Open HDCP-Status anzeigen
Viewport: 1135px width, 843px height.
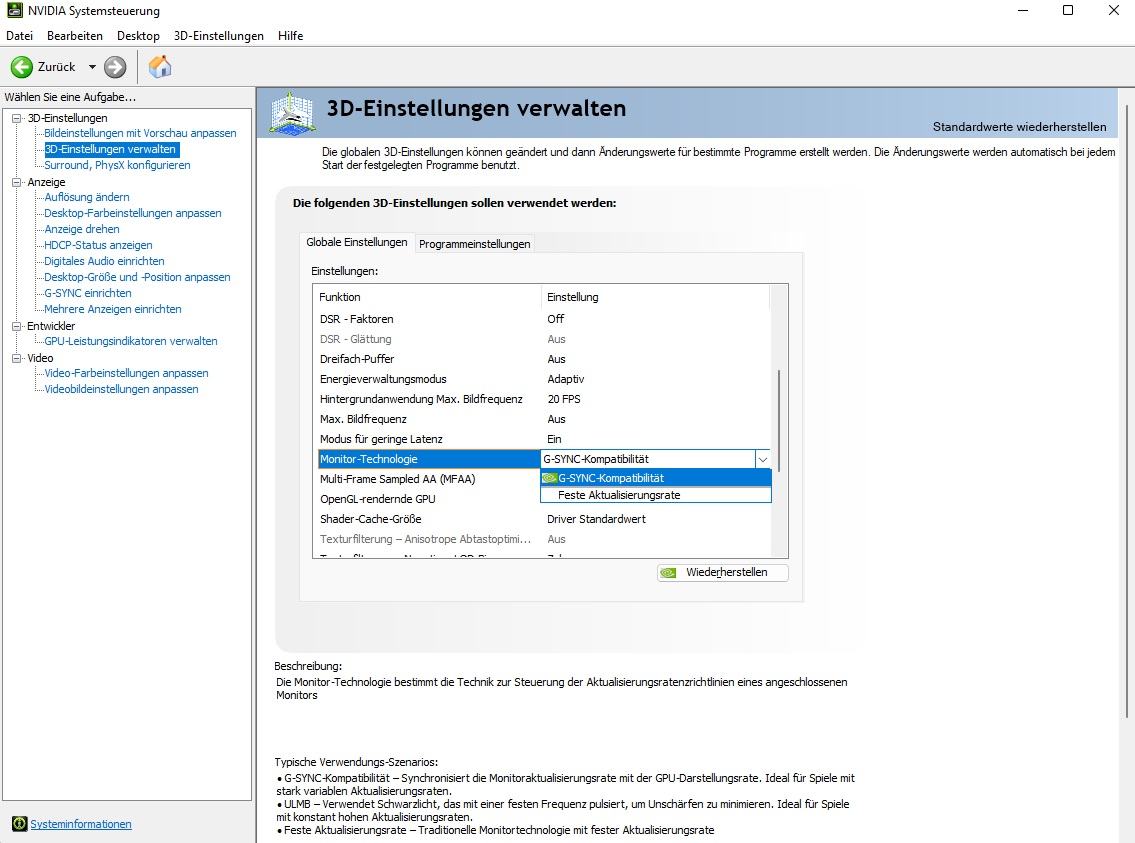[98, 245]
